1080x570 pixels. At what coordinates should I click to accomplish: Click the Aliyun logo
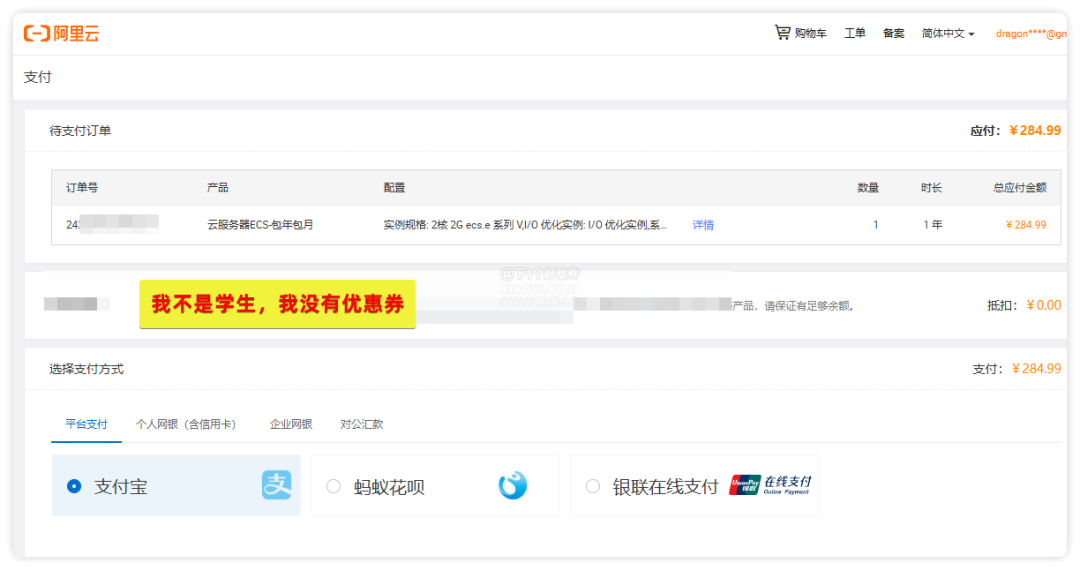(61, 33)
